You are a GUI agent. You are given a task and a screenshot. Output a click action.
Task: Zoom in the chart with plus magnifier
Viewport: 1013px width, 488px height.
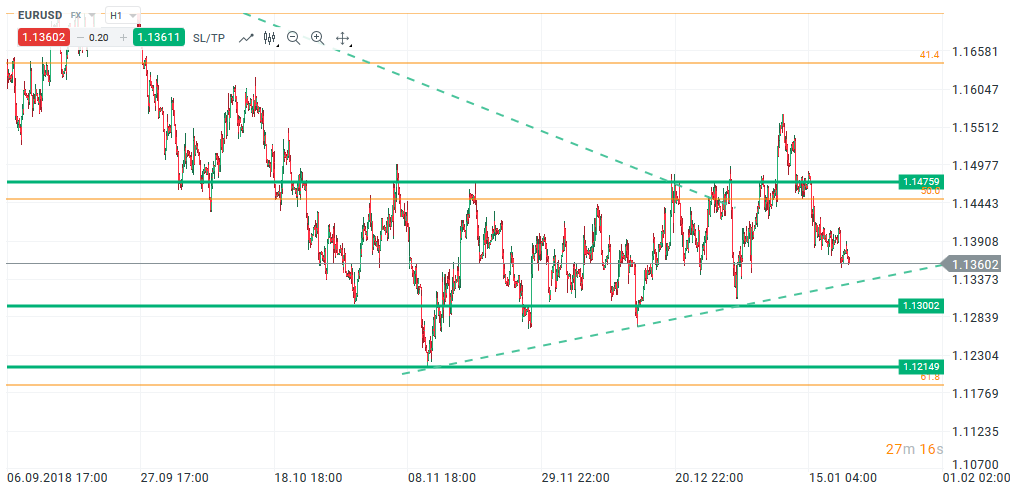tap(317, 38)
